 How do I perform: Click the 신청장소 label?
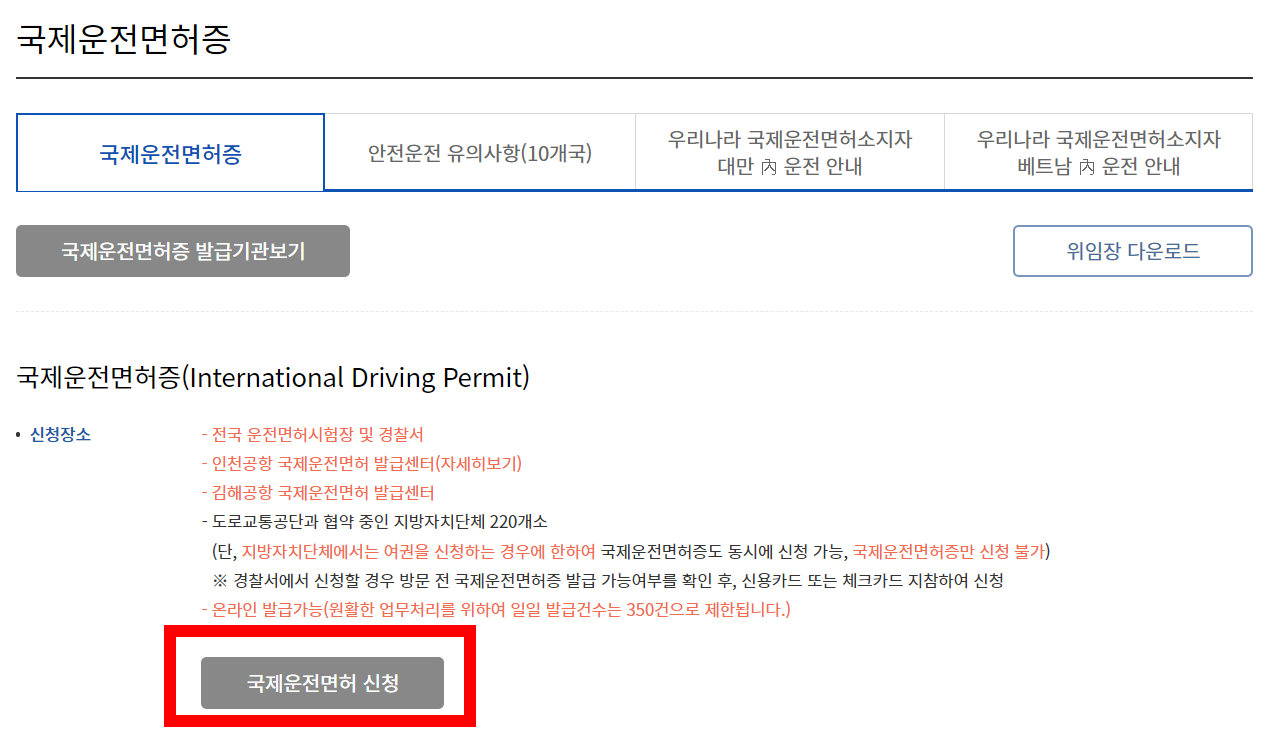(60, 435)
